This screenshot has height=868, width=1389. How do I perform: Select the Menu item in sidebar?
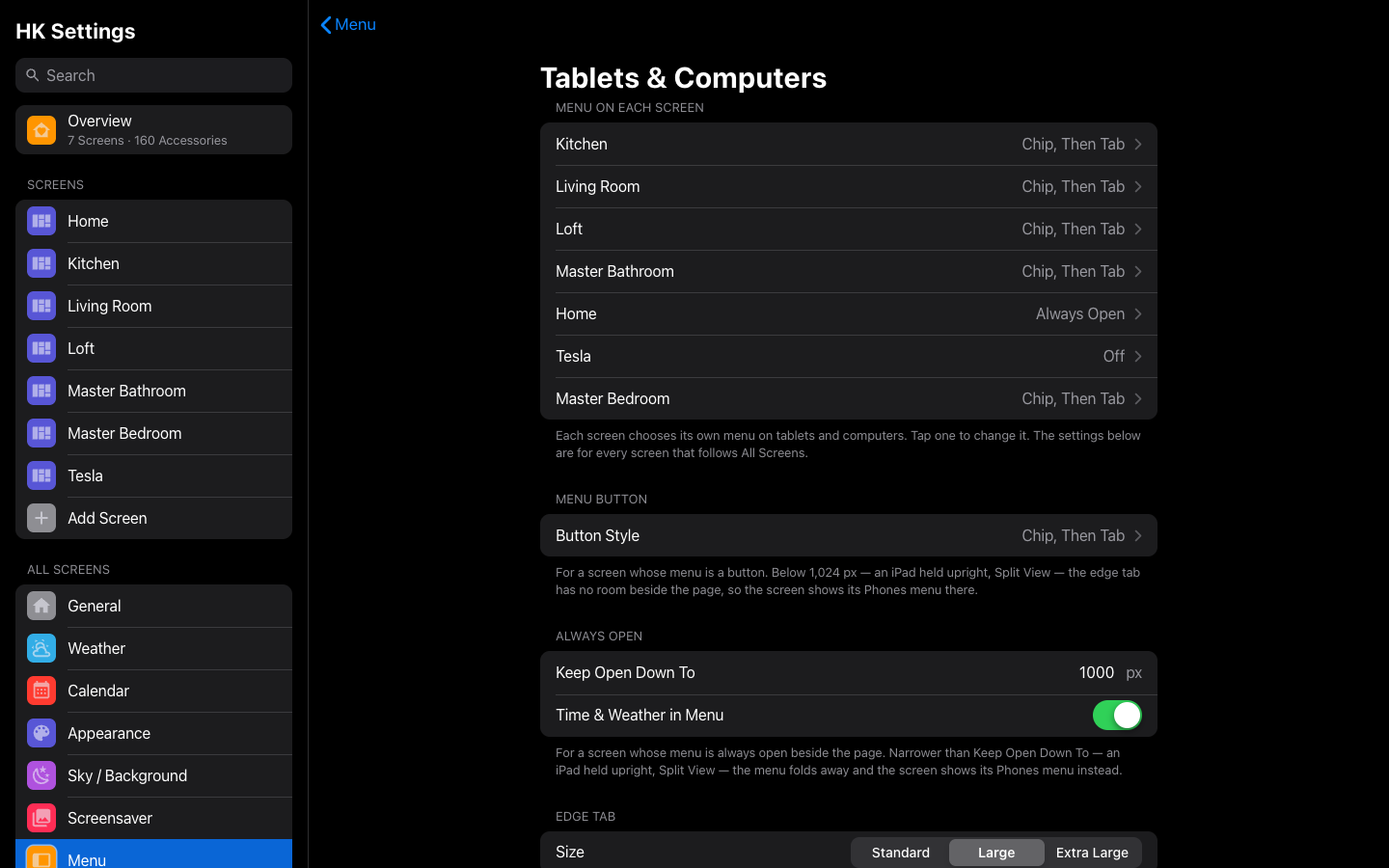153,854
